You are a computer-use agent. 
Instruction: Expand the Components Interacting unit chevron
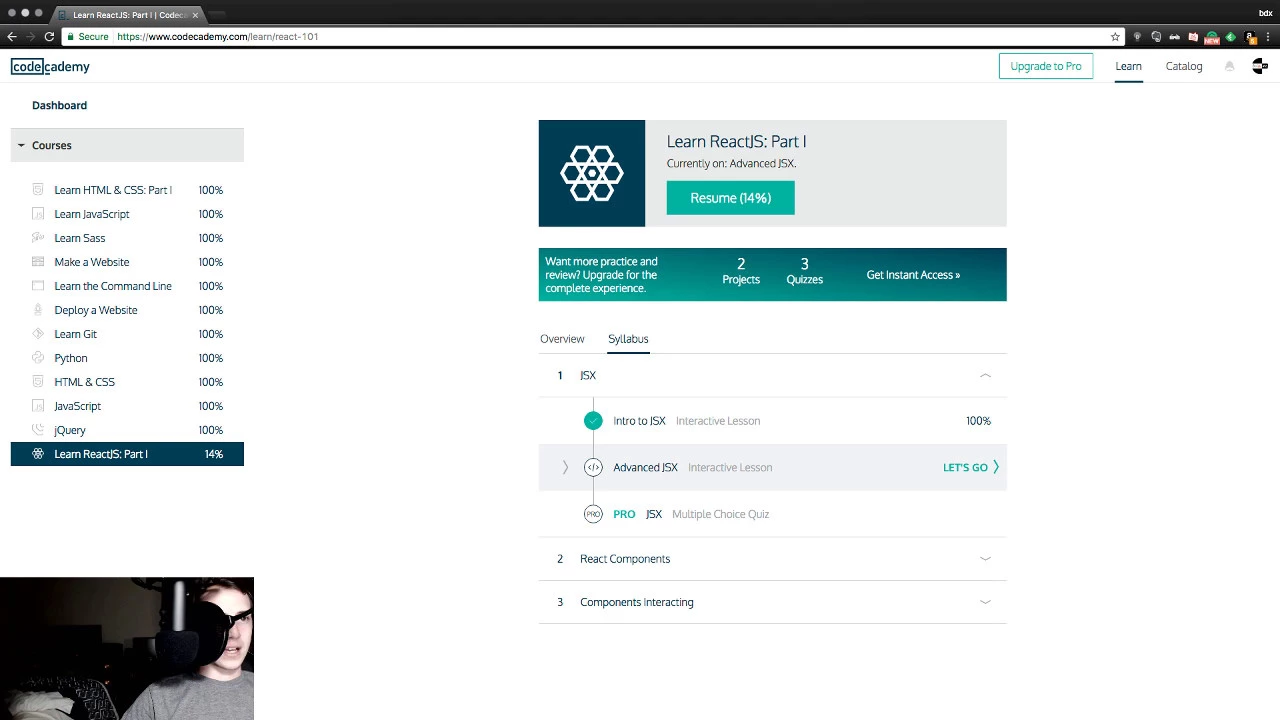click(x=985, y=602)
